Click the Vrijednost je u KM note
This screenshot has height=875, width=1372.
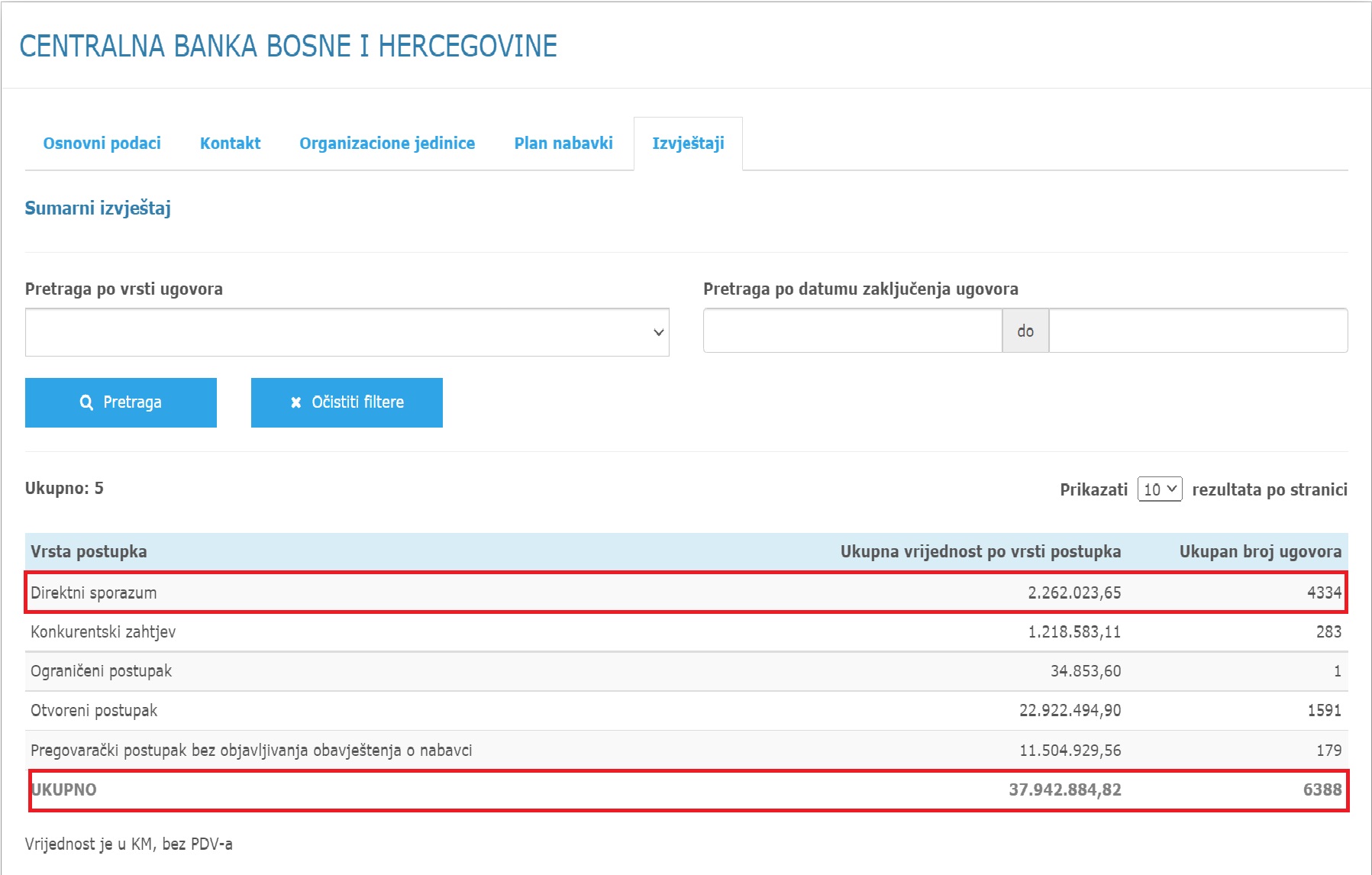[x=128, y=844]
